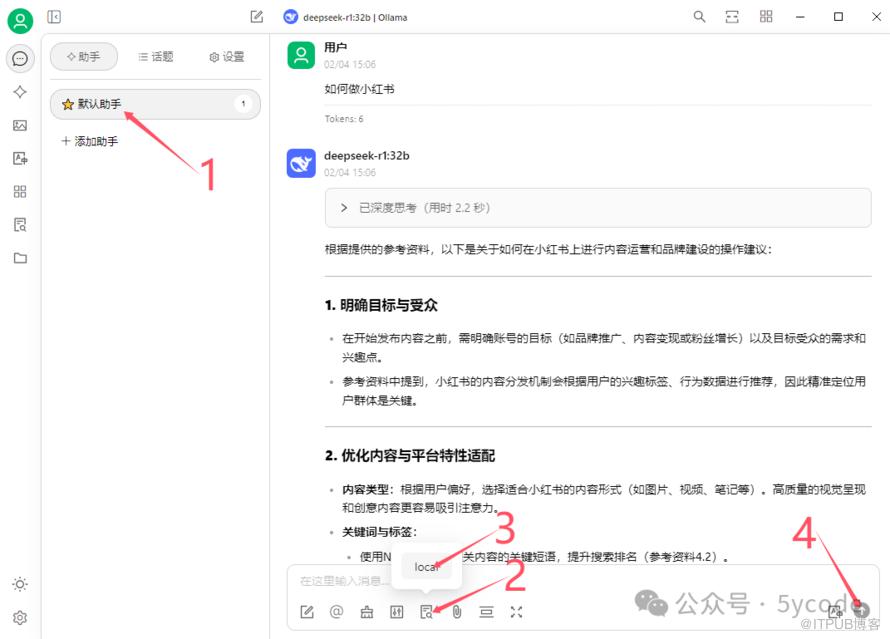The width and height of the screenshot is (890, 639).
Task: Open mini apps grid in title bar
Action: click(x=766, y=16)
